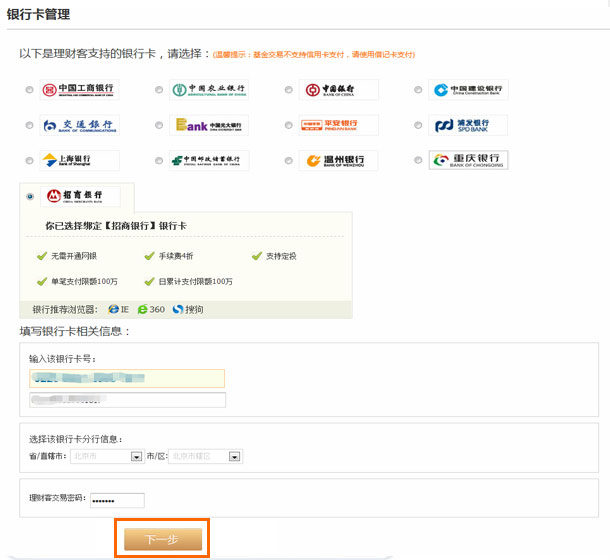Screen dimensions: 610x560
Task: Click the 选择该银行卡分行信息 label
Action: (76, 439)
